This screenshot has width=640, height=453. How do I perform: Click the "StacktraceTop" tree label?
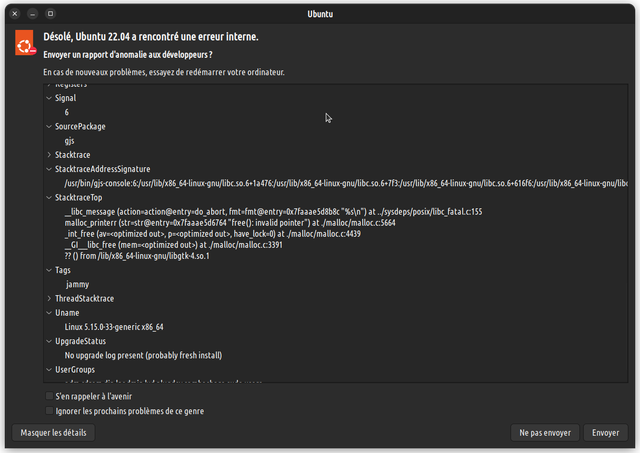click(78, 198)
